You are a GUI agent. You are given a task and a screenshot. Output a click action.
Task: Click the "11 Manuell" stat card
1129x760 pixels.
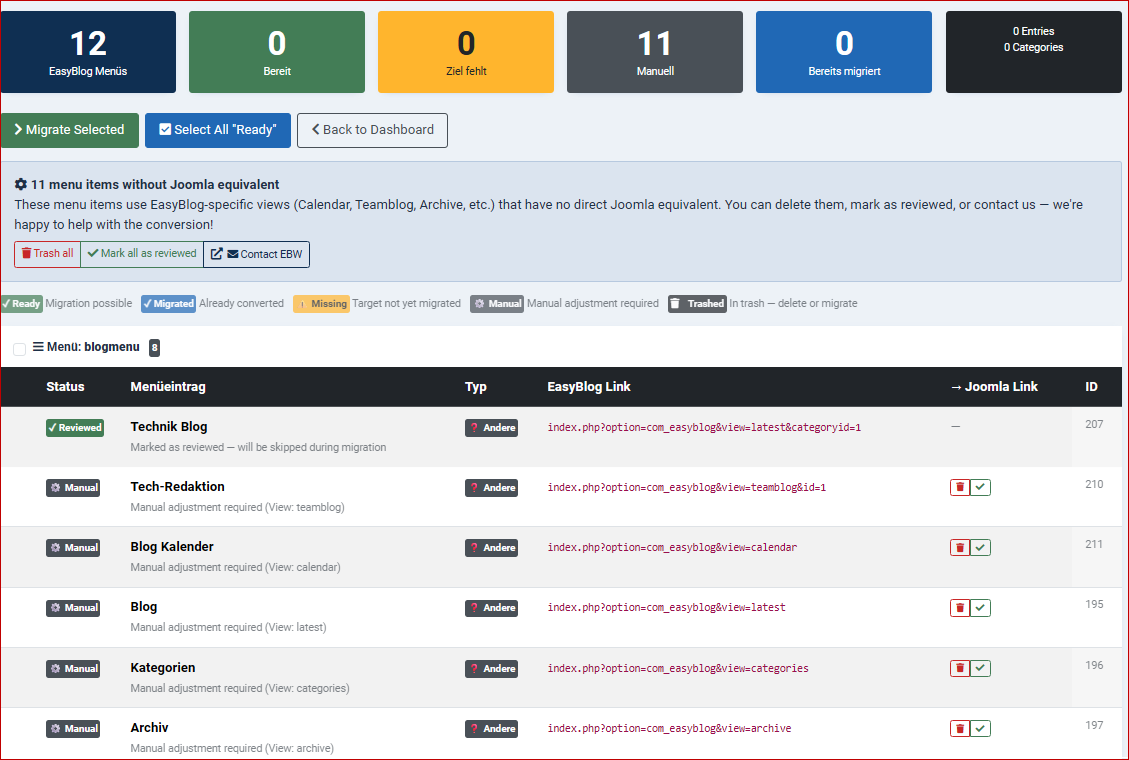(x=654, y=51)
